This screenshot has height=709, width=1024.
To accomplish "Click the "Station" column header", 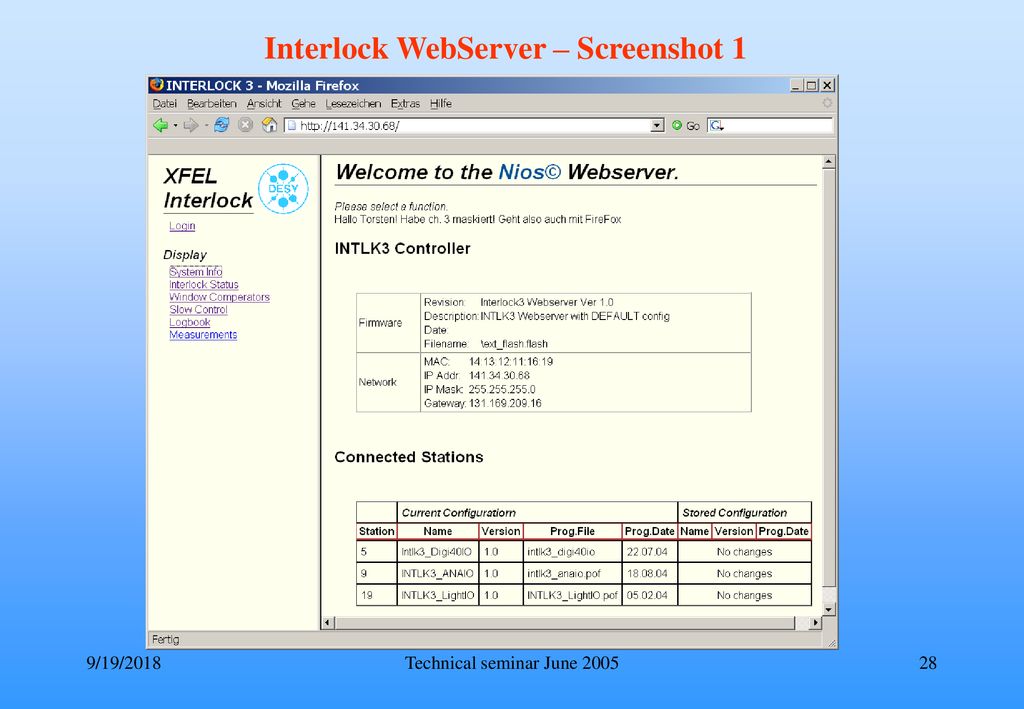I will tap(377, 531).
